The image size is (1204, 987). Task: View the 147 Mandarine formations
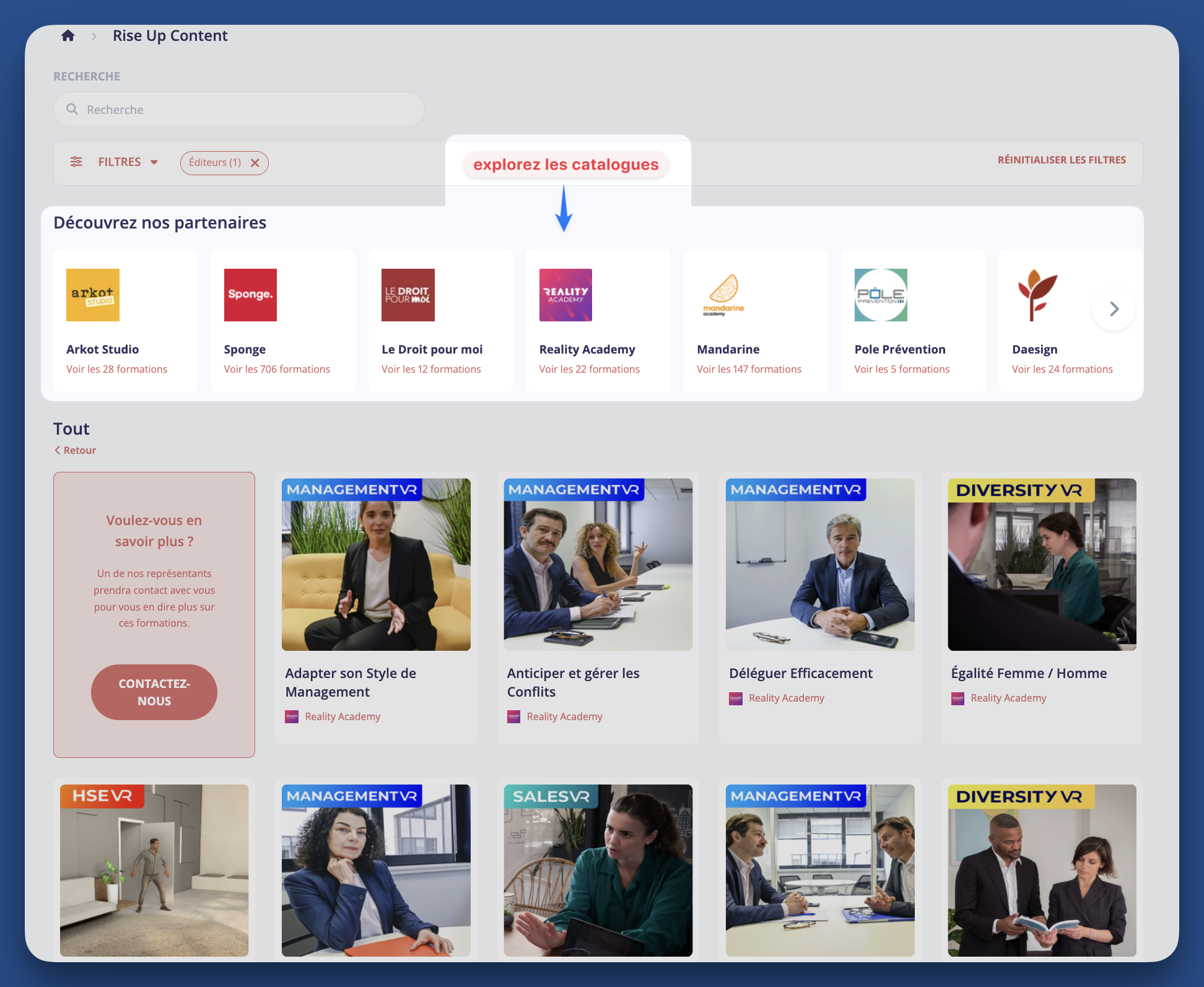tap(749, 369)
